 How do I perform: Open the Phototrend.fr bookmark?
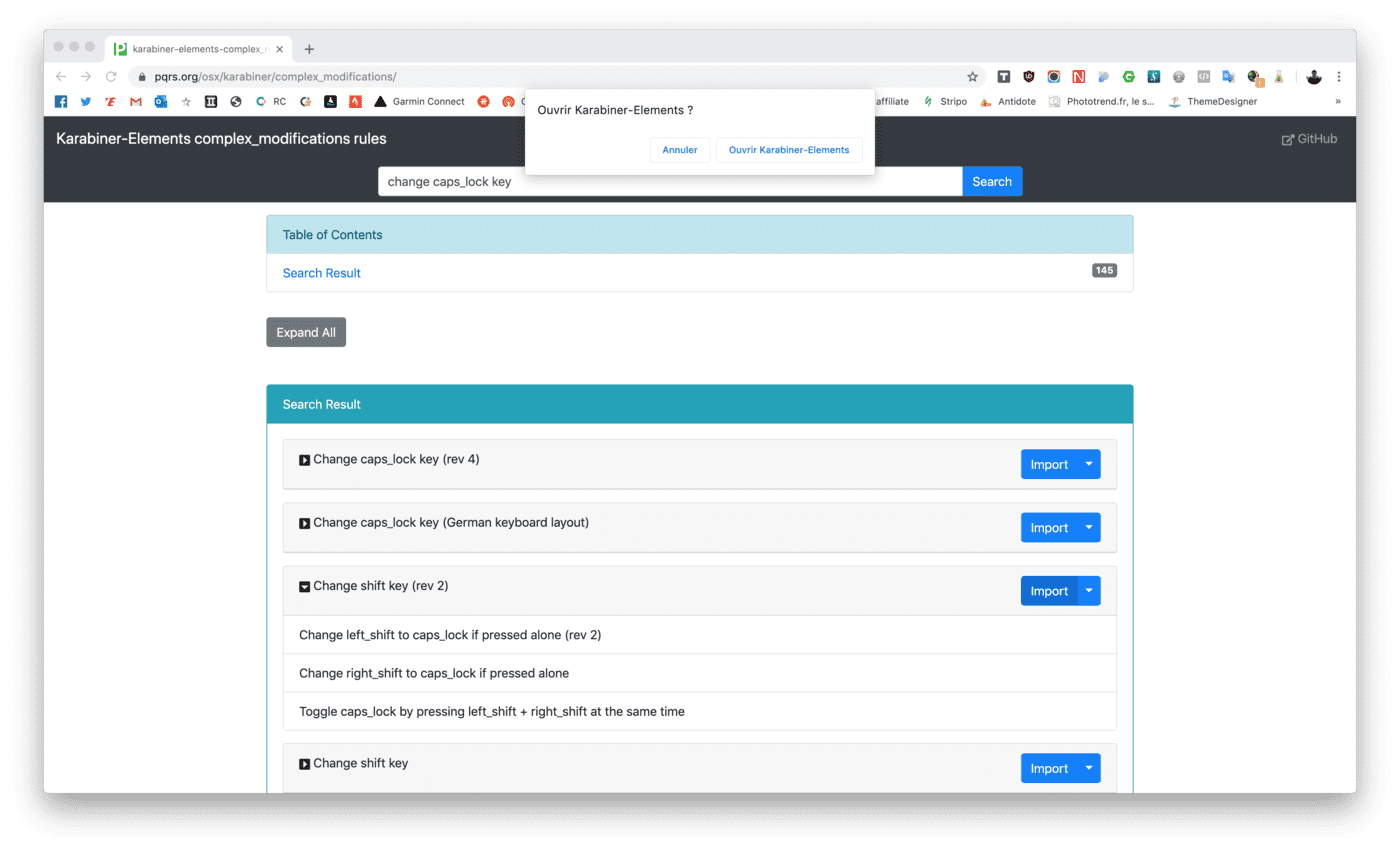coord(1101,101)
